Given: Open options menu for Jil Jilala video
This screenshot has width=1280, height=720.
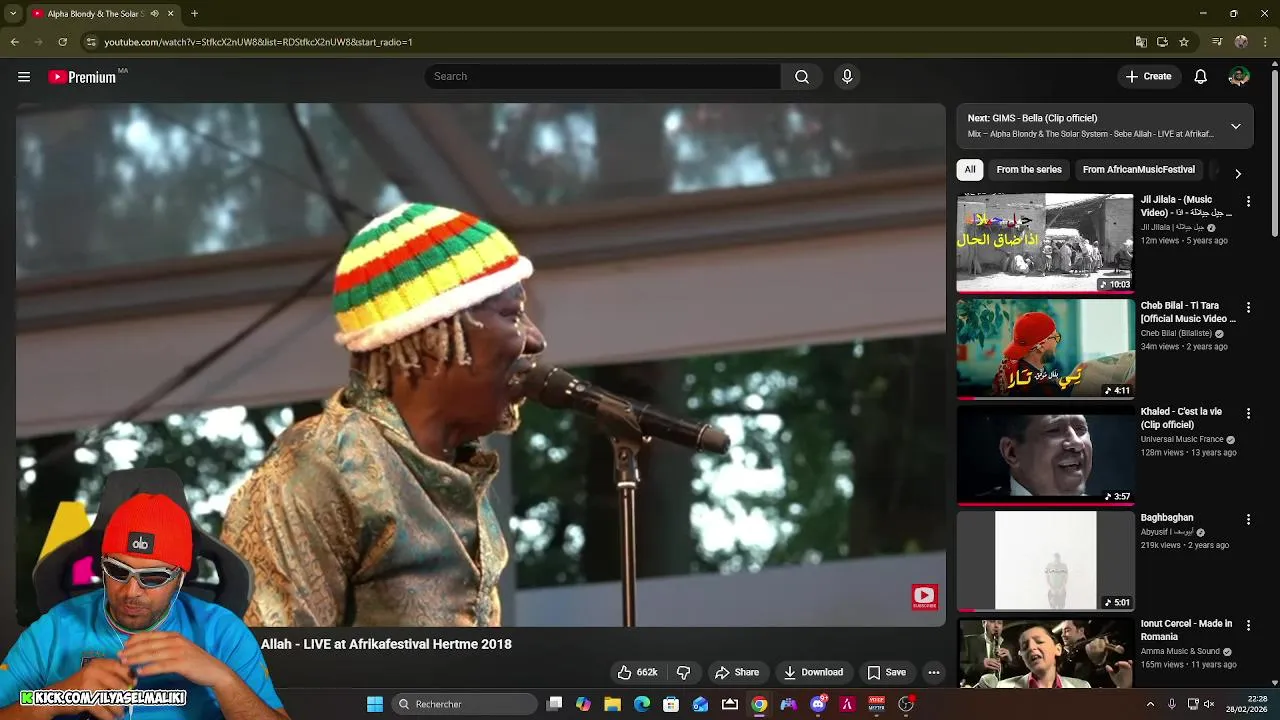Looking at the screenshot, I should [x=1248, y=202].
